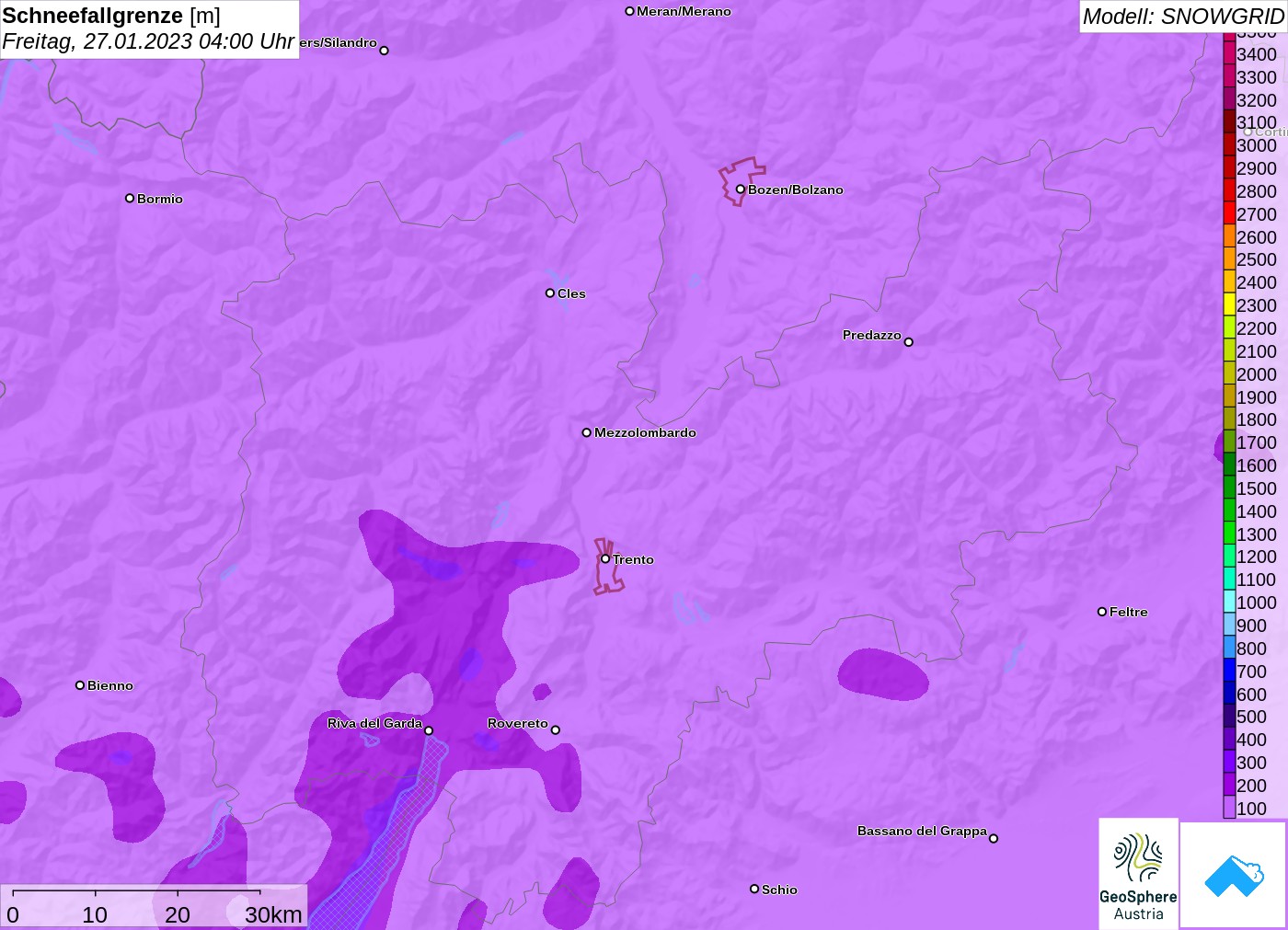Click the Modell: SNOWGRID label
Viewport: 1288px width, 930px height.
pos(1183,17)
